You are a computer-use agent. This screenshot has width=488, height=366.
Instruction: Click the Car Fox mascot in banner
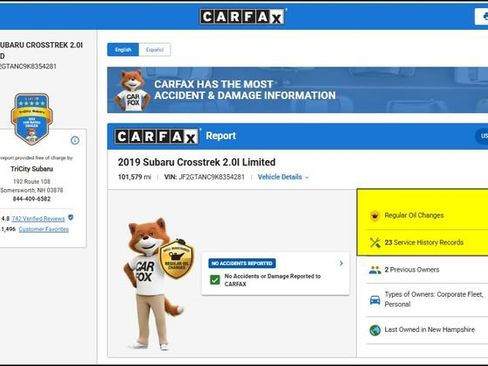132,90
